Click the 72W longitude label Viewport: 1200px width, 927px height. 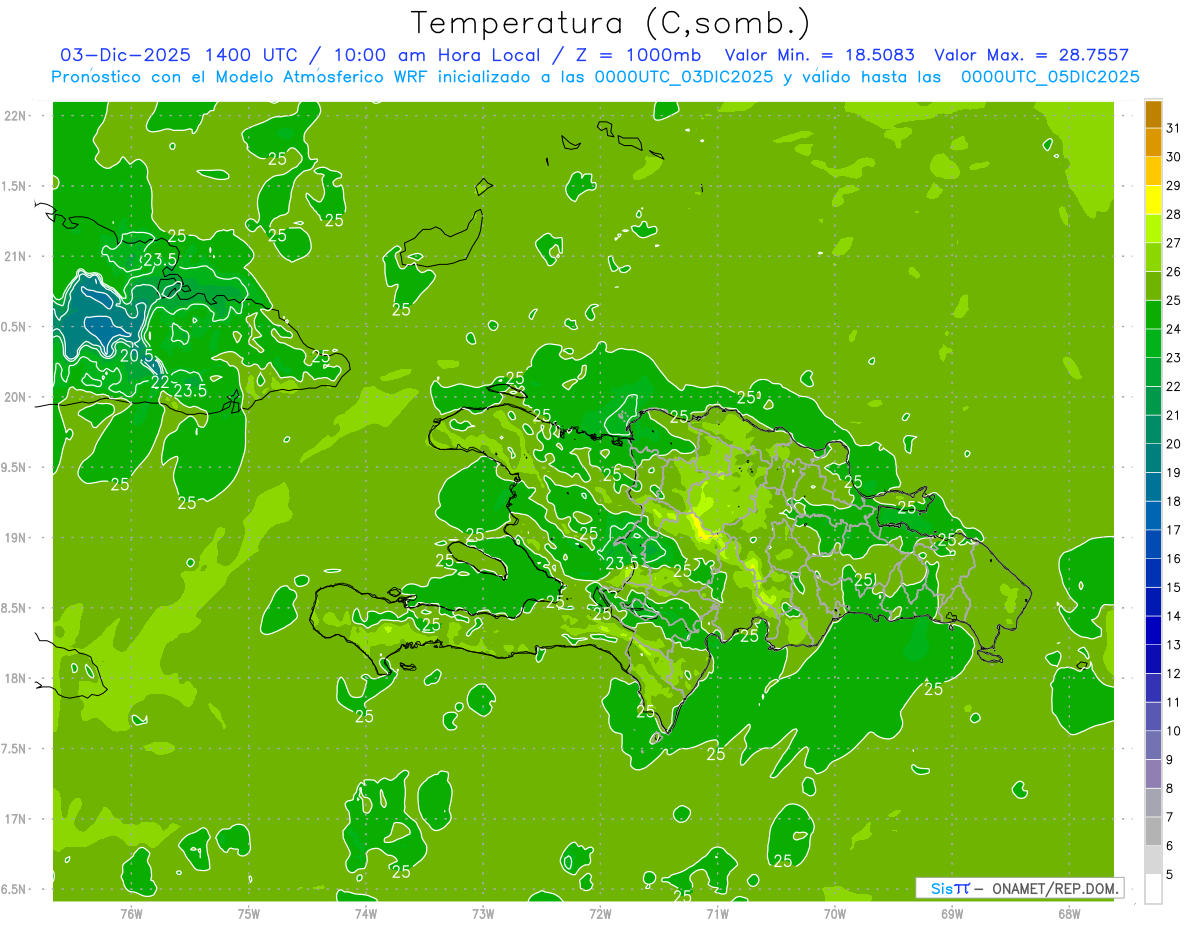pos(600,913)
